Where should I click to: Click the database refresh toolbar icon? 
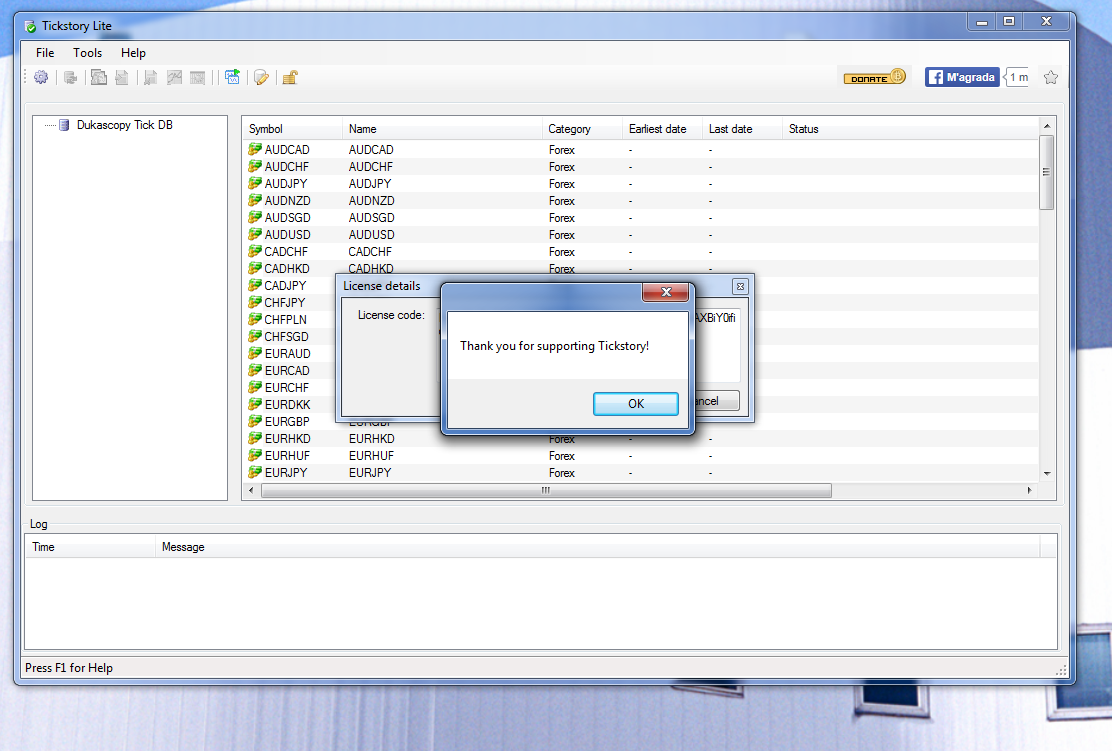click(x=70, y=77)
